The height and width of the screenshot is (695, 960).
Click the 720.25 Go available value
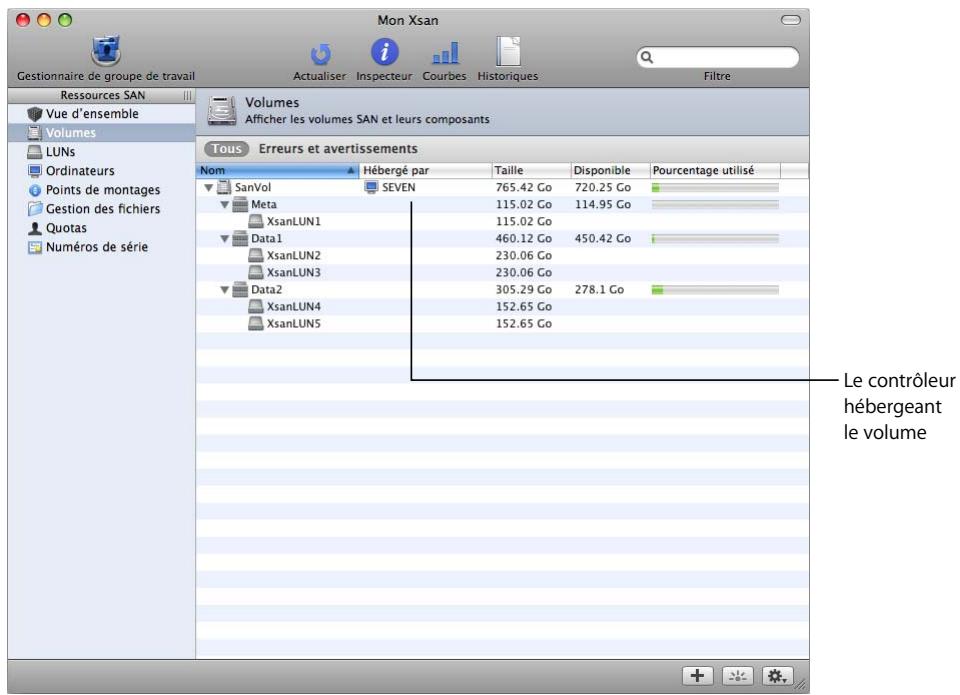click(602, 187)
